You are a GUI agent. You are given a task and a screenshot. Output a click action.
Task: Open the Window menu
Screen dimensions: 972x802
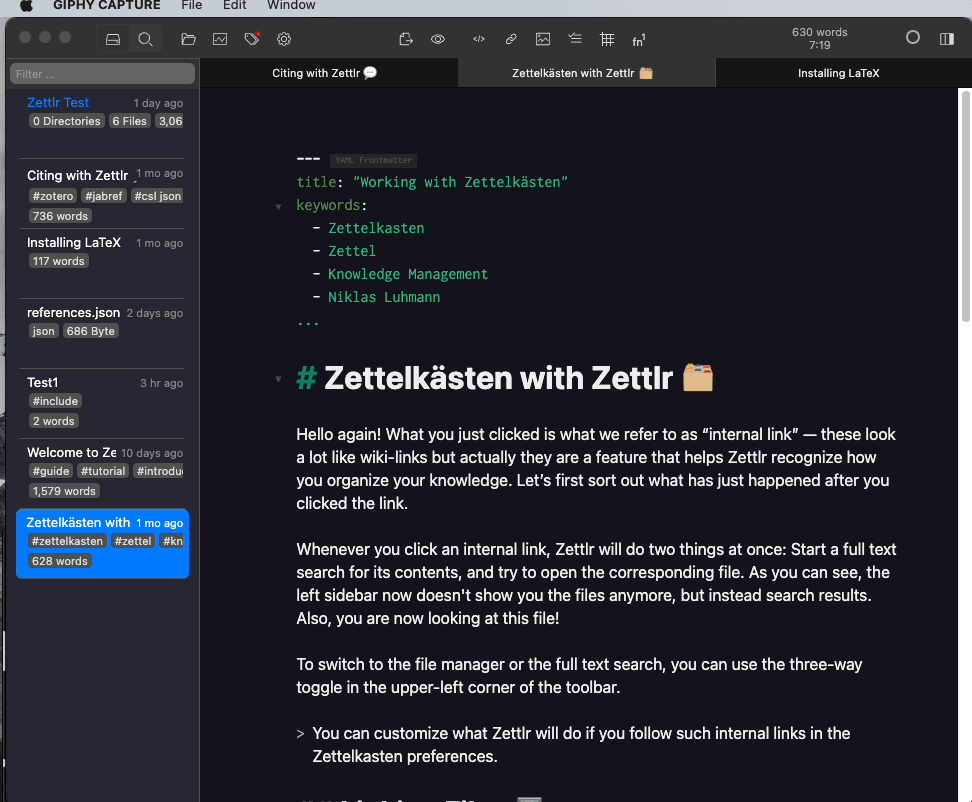291,6
